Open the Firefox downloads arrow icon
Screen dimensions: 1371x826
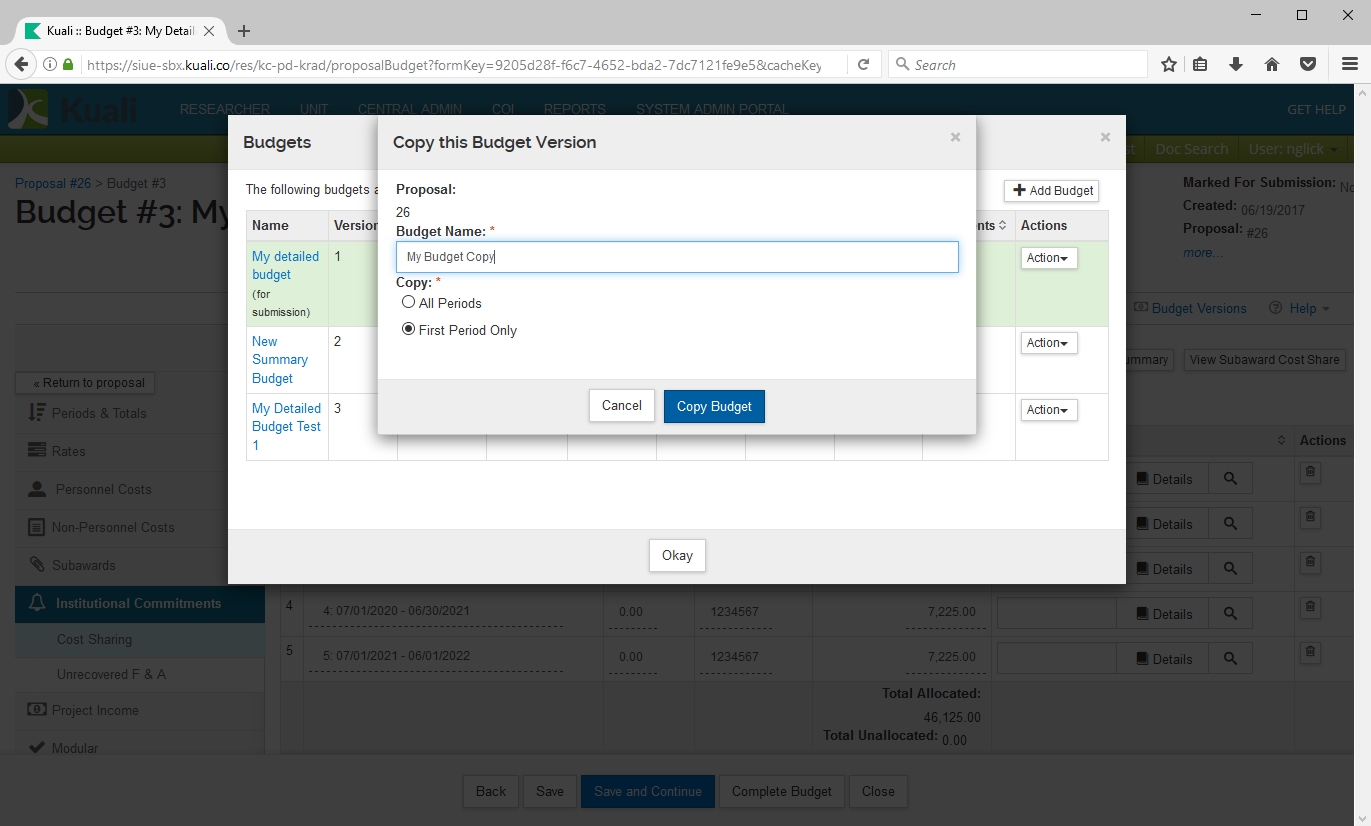(x=1236, y=65)
